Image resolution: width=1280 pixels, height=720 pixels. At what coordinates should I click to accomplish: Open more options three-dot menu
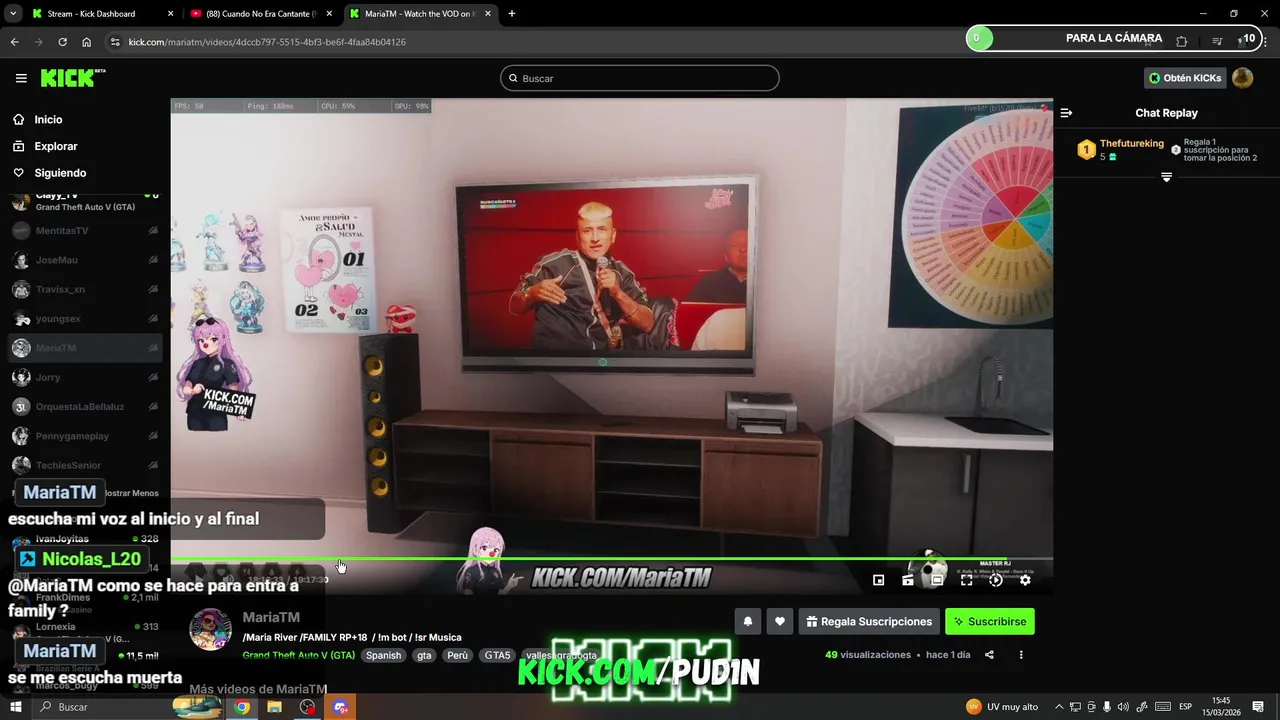1021,655
